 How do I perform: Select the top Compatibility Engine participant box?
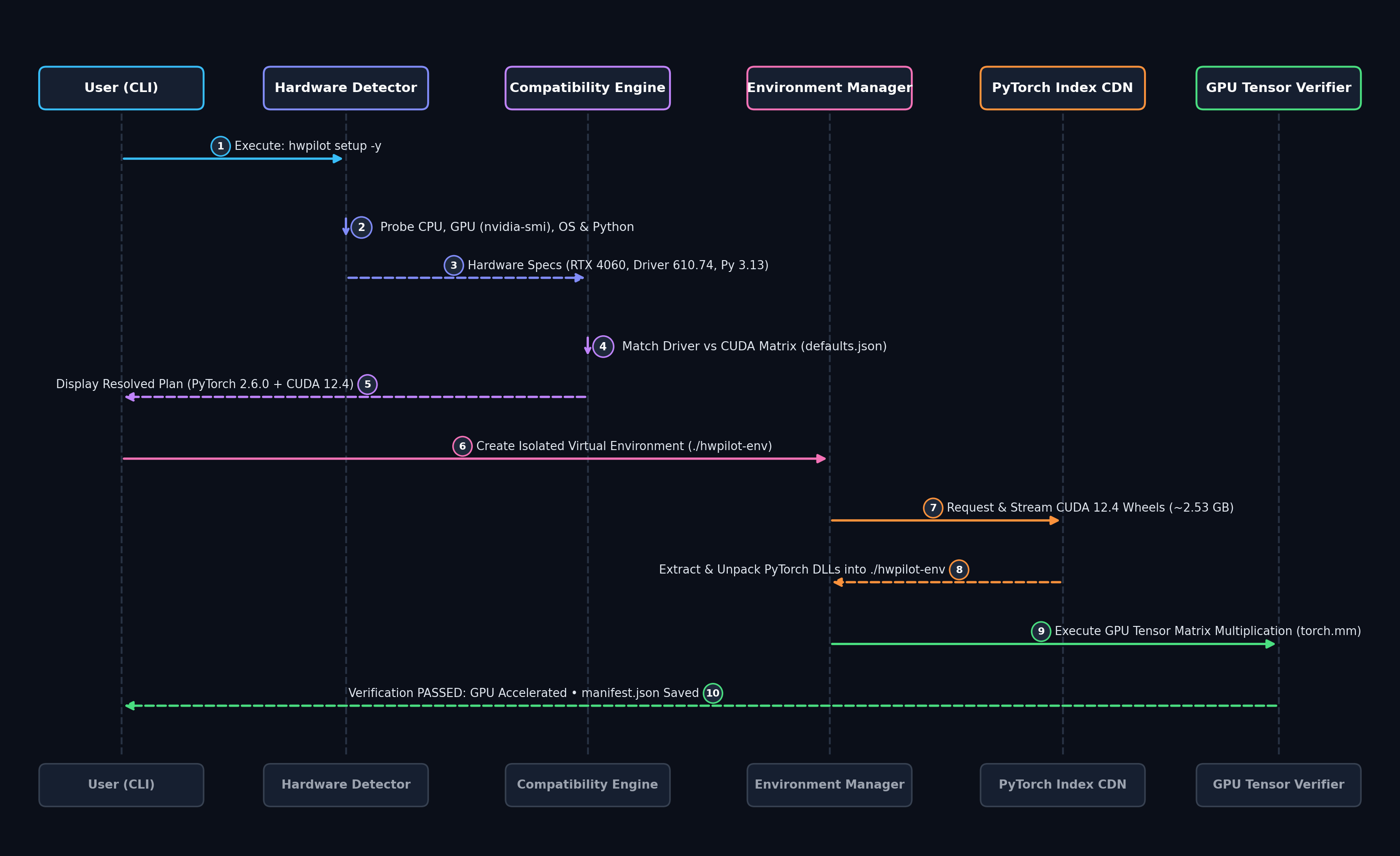pyautogui.click(x=588, y=88)
